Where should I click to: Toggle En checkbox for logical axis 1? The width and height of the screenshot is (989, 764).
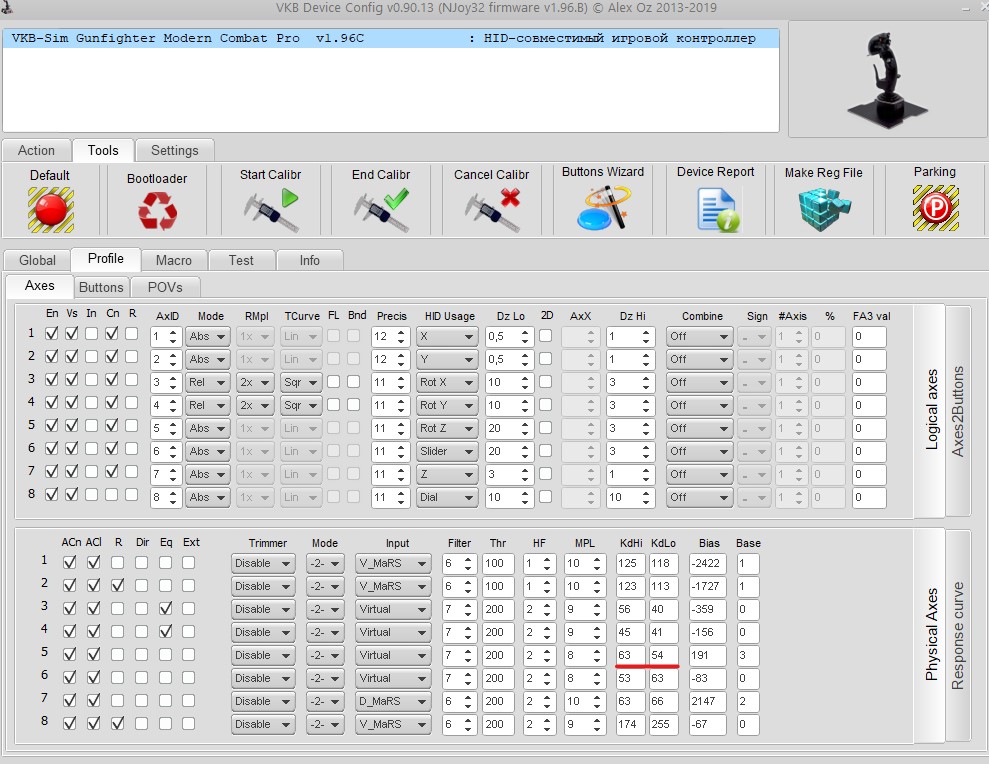(x=52, y=334)
